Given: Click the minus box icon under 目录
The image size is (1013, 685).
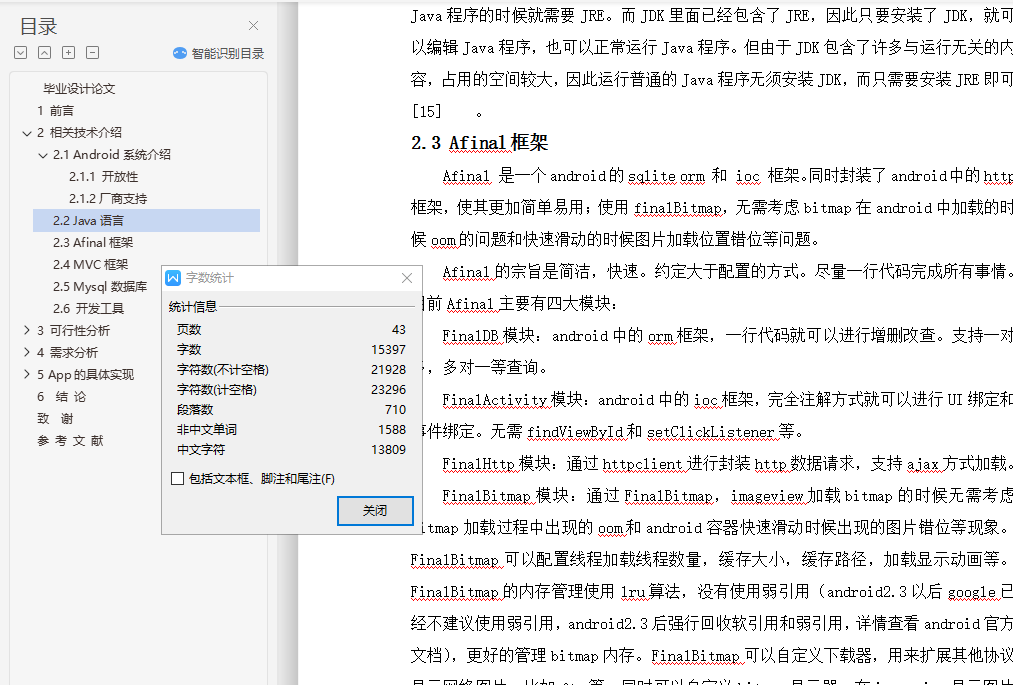Looking at the screenshot, I should [92, 53].
